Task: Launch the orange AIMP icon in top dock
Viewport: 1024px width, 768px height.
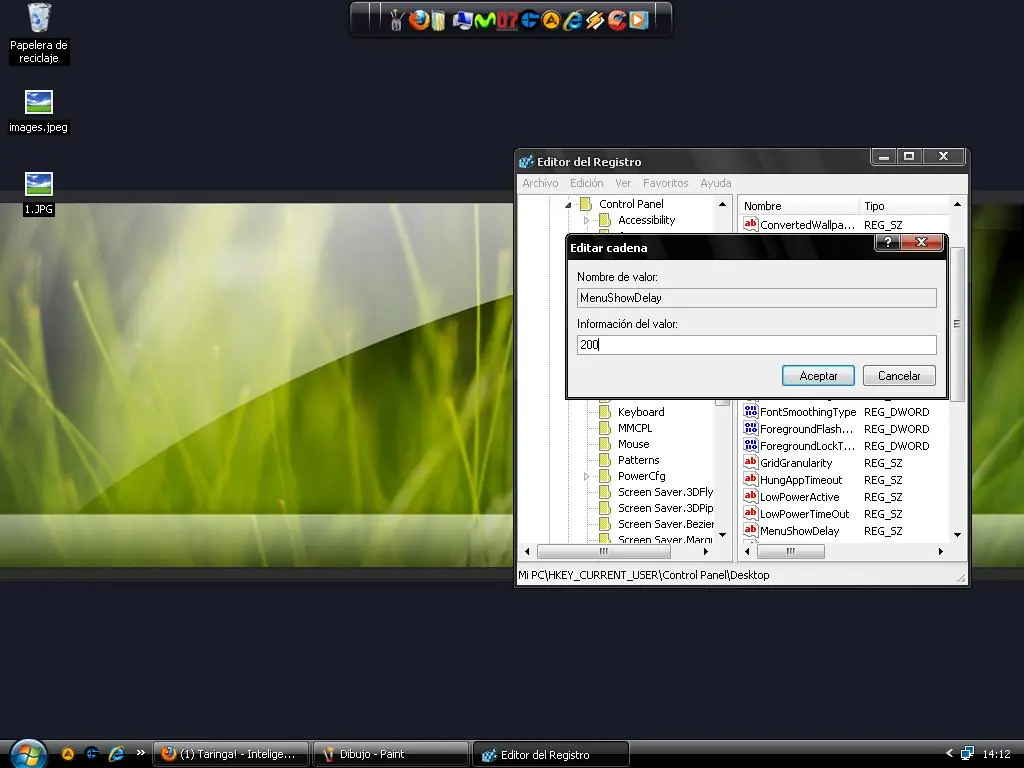Action: [551, 20]
